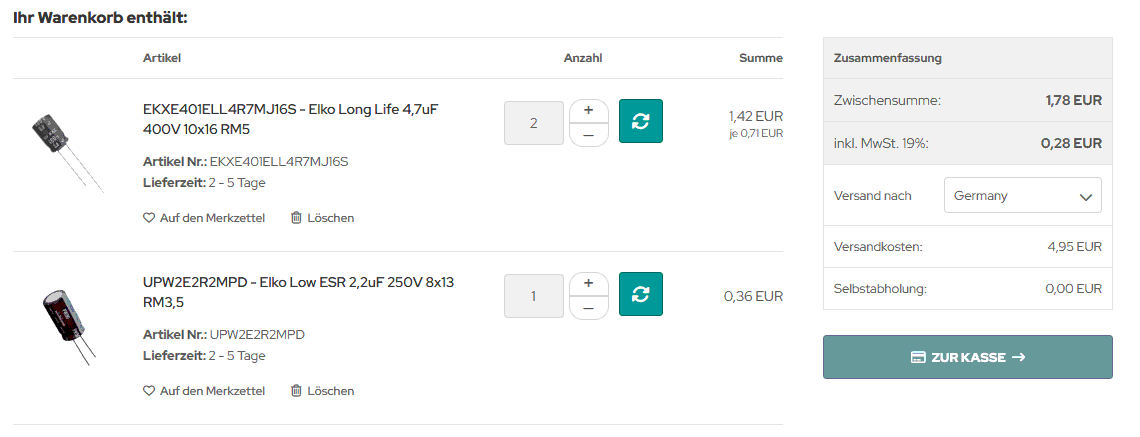Refresh quantity for the EKXE401ELL4R7MJ16S item
The width and height of the screenshot is (1140, 437).
tap(641, 121)
